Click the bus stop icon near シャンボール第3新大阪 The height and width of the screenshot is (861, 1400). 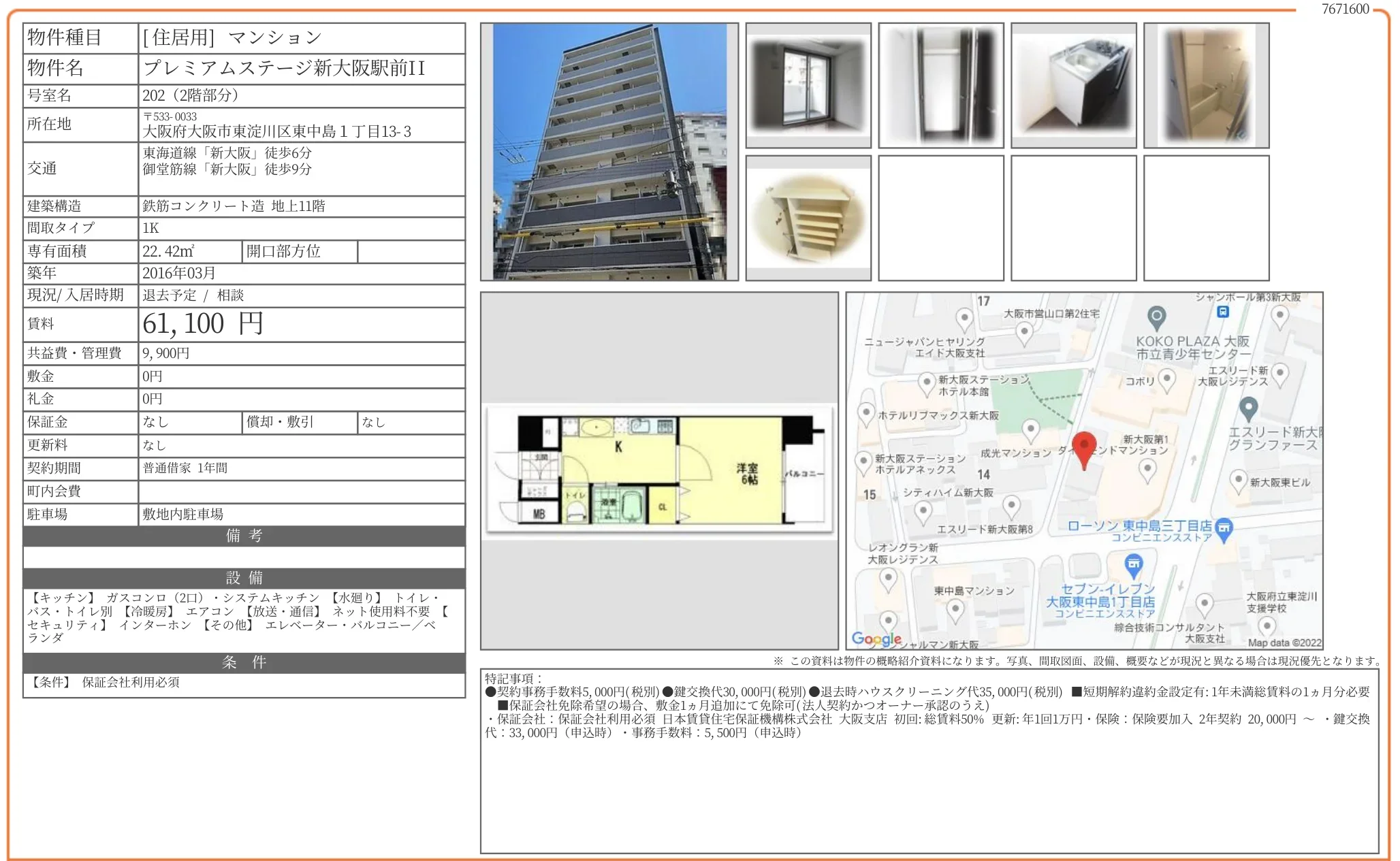1222,312
